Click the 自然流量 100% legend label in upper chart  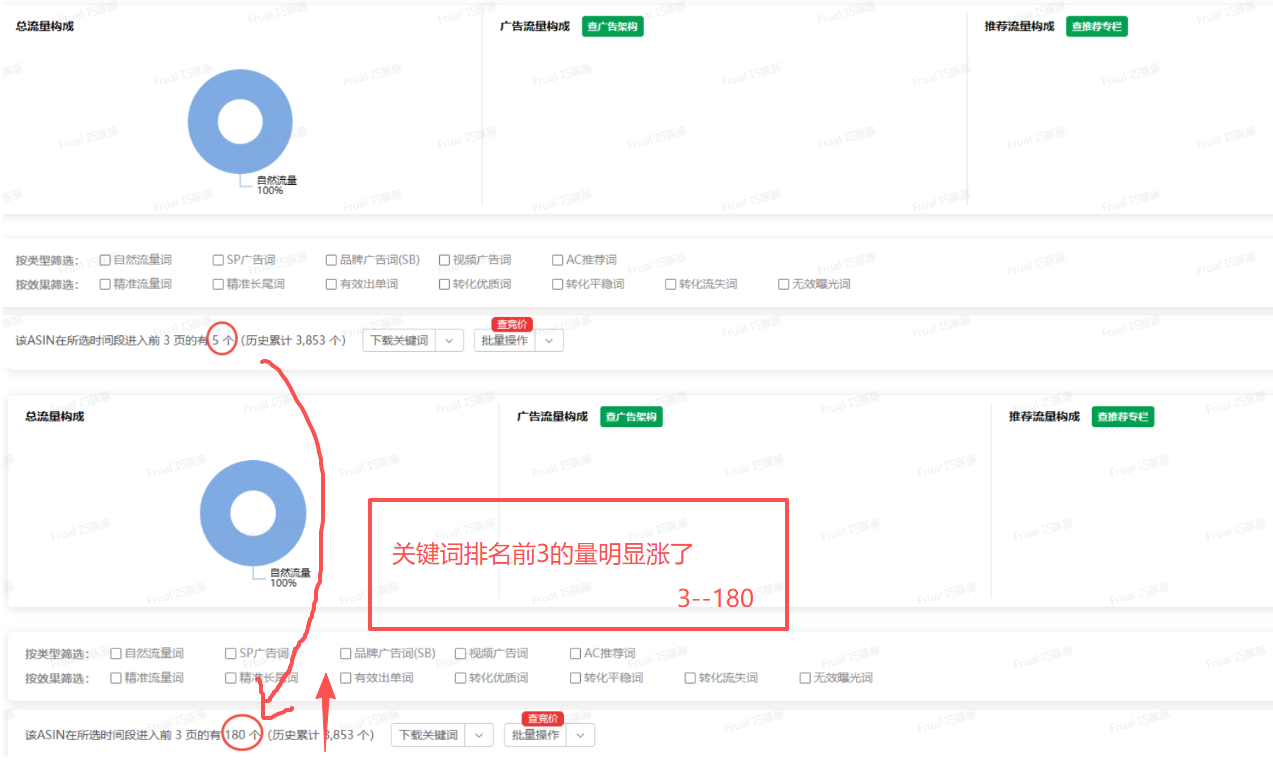tap(276, 185)
